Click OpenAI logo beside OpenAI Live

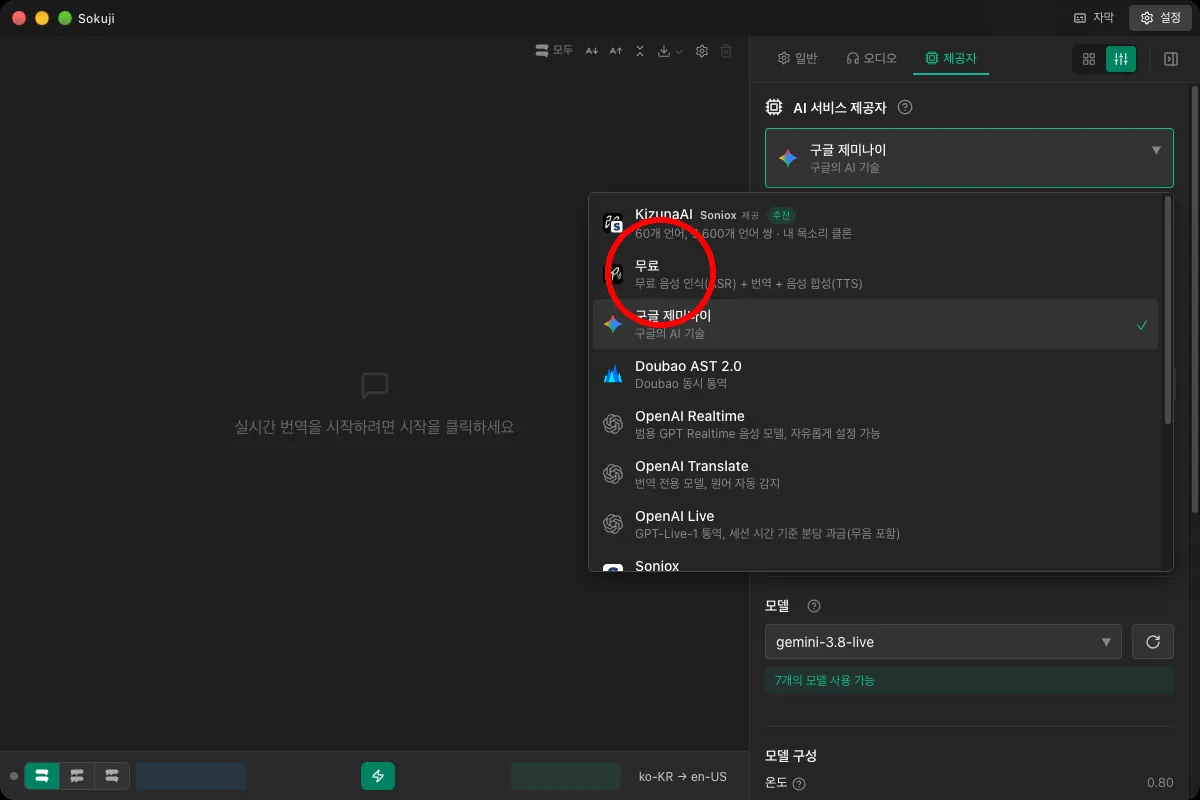(613, 524)
